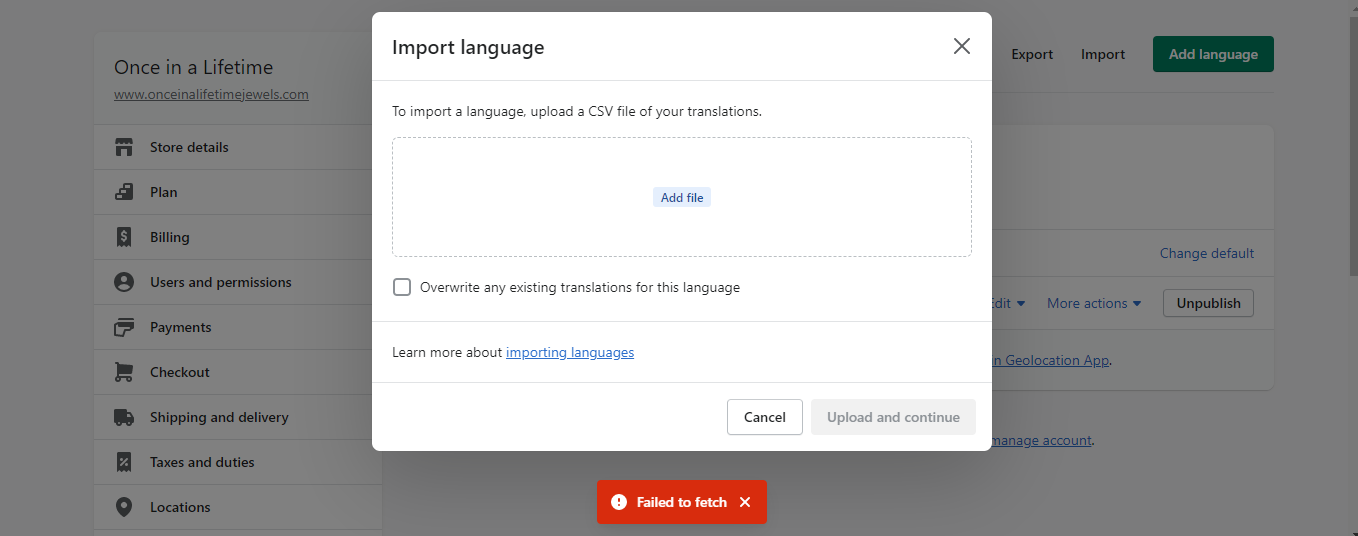
Task: Close the Import language dialog
Action: (962, 46)
